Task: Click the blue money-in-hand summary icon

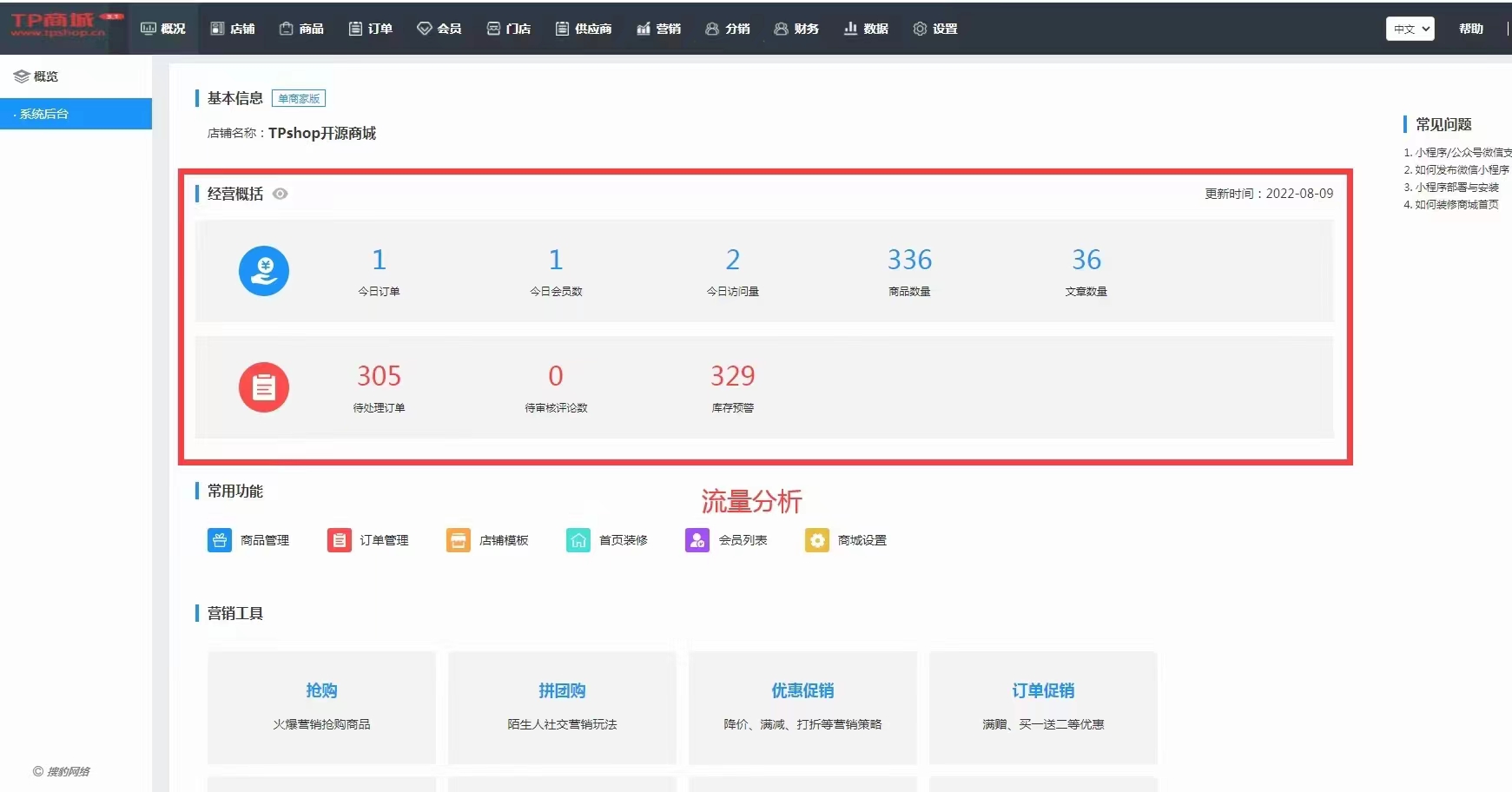Action: [264, 271]
